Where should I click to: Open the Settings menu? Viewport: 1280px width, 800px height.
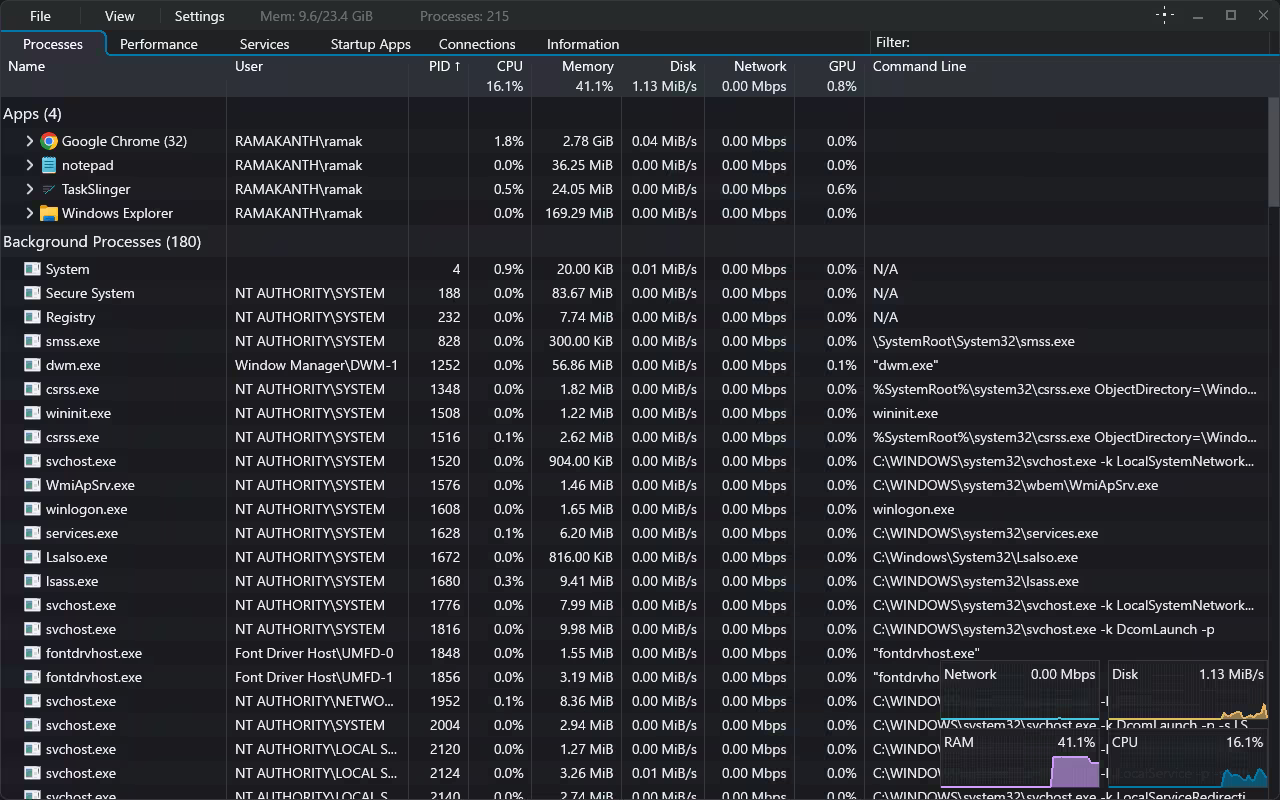(x=199, y=16)
